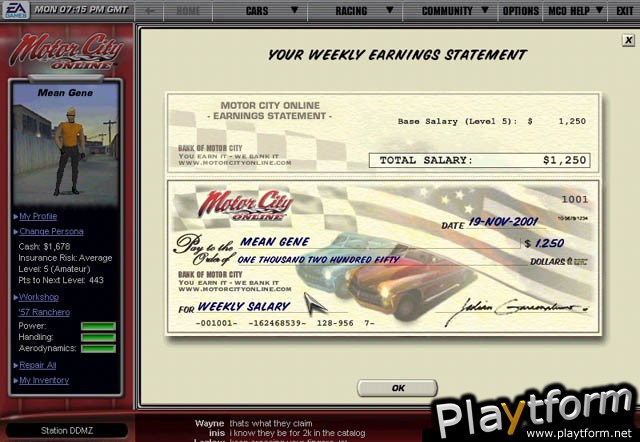Click the Pts to Next Level: 443 text

click(x=61, y=280)
